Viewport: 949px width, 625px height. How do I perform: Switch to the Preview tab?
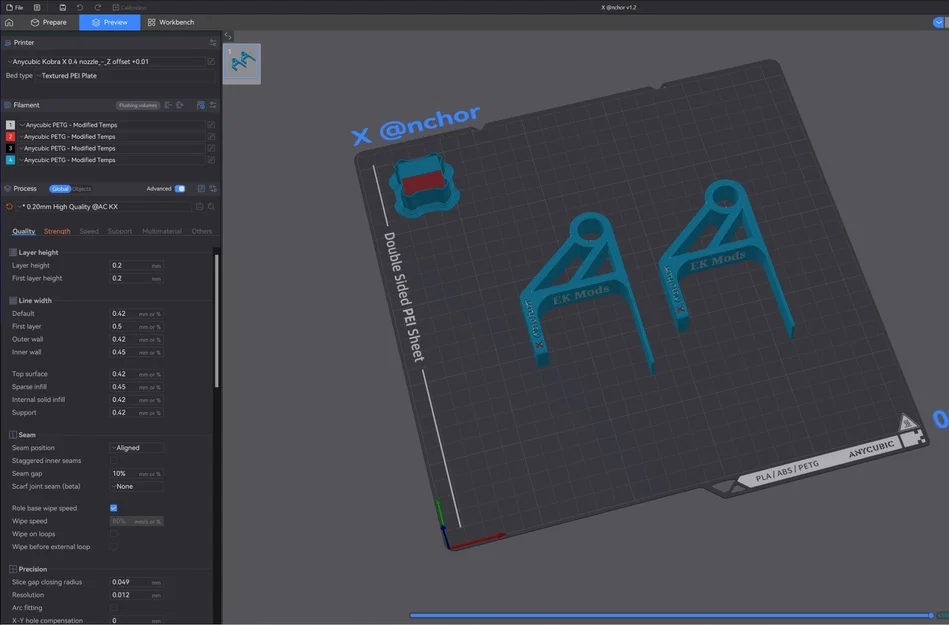[x=110, y=22]
